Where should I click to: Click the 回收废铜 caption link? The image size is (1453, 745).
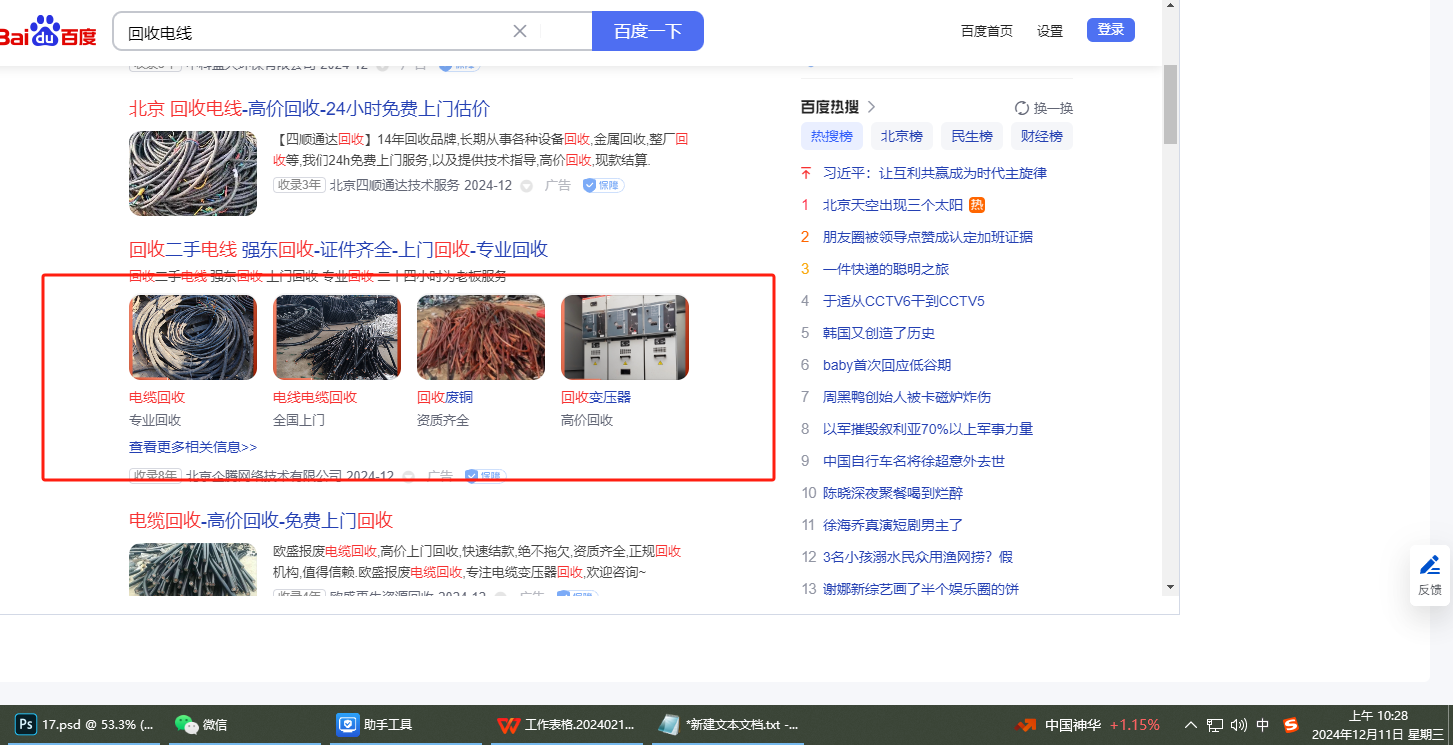[x=445, y=397]
